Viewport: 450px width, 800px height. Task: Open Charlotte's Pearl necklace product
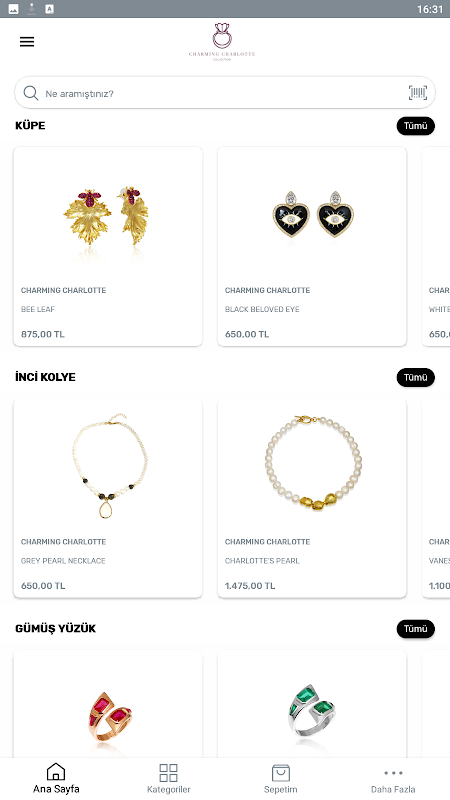click(x=312, y=498)
